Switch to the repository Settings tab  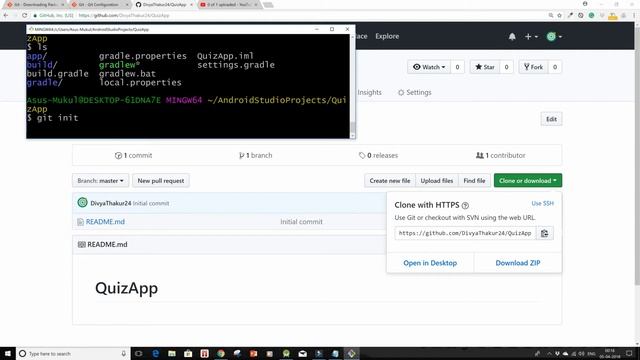pos(415,92)
